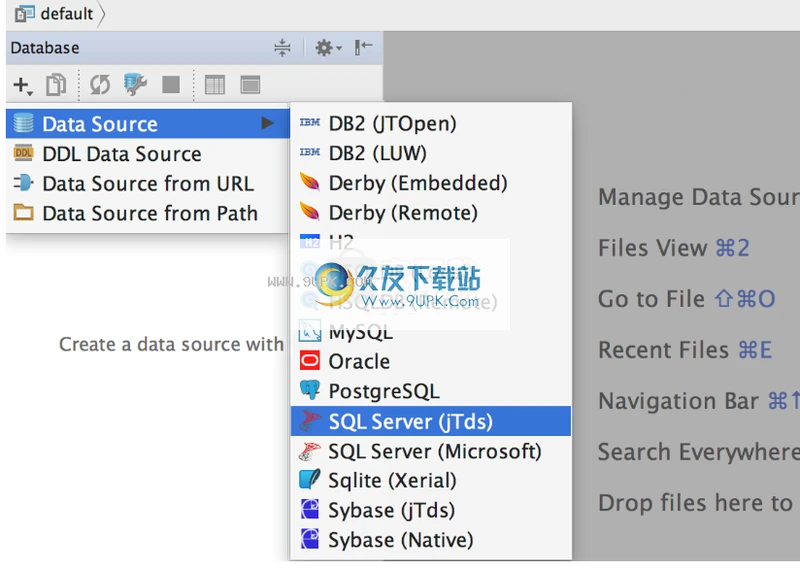Viewport: 800px width, 569px height.
Task: Click the IBM icon beside DB2 (LUW)
Action: (x=310, y=152)
